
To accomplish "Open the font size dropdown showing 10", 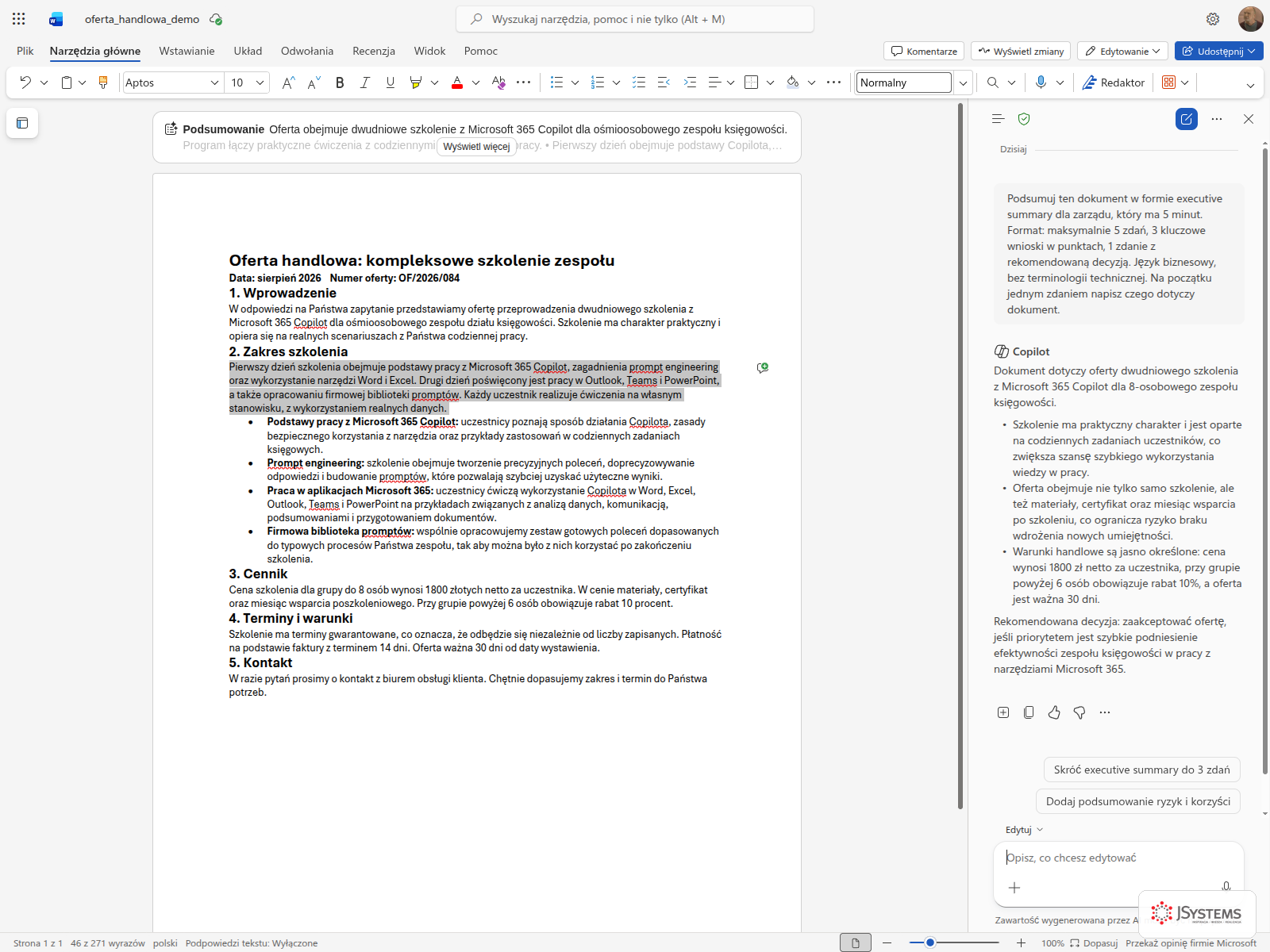I will point(260,83).
